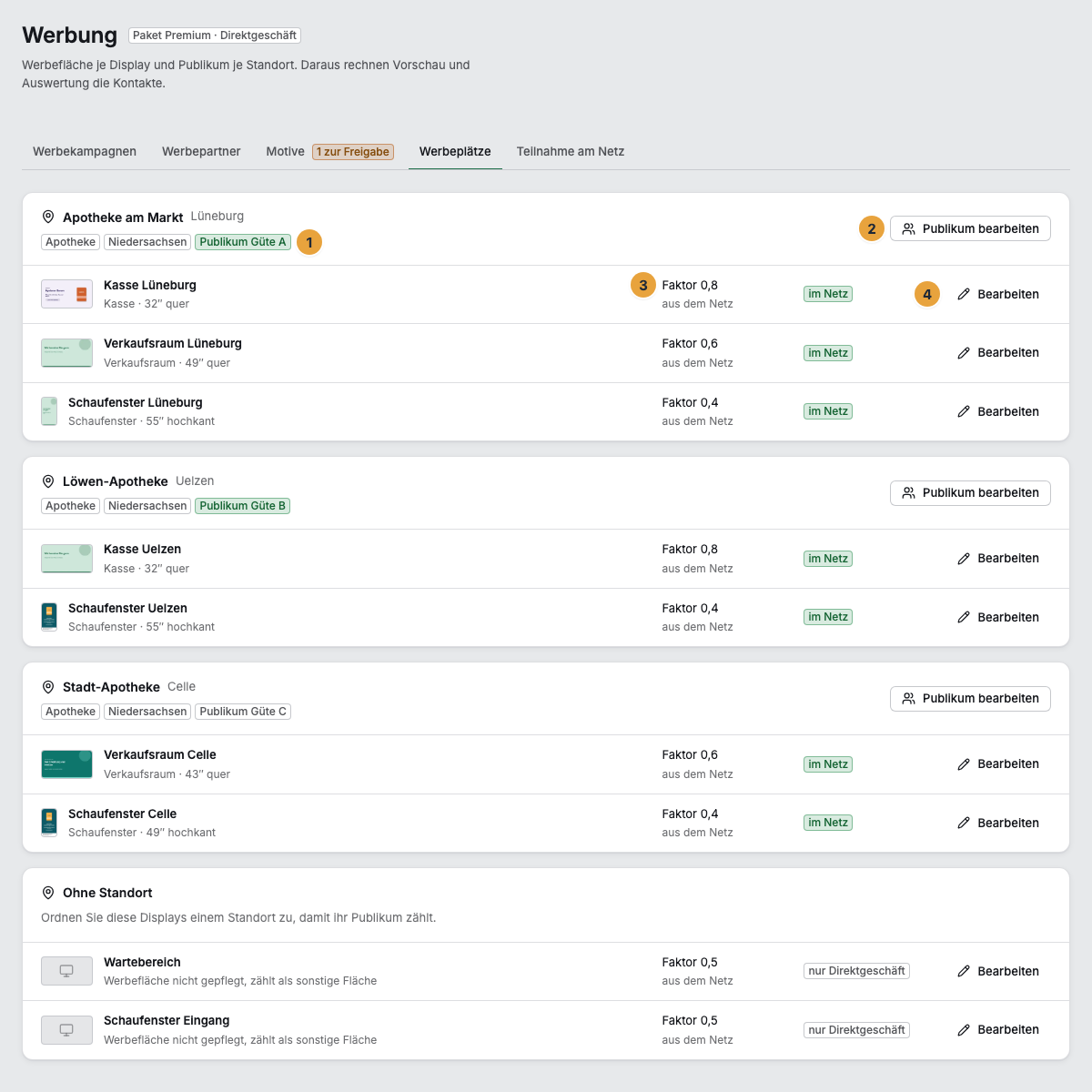Click the pencil icon for Schaufenster Uelzen

tap(964, 617)
